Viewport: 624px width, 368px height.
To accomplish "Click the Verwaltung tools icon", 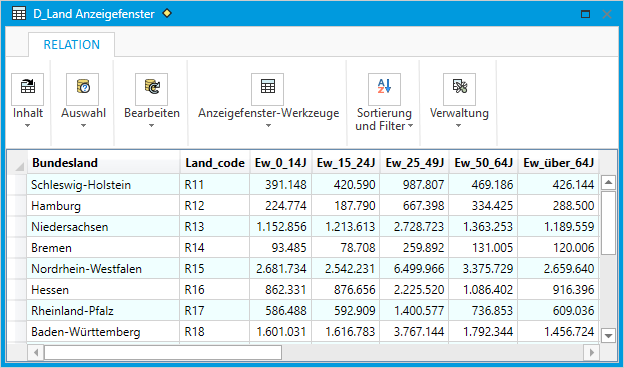I will (460, 89).
